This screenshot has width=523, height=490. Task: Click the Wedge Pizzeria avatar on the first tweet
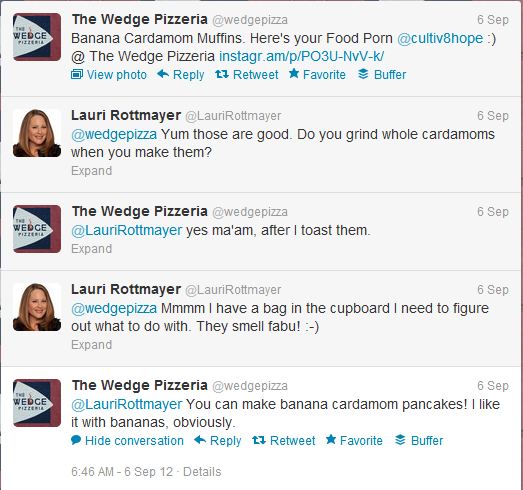click(37, 37)
